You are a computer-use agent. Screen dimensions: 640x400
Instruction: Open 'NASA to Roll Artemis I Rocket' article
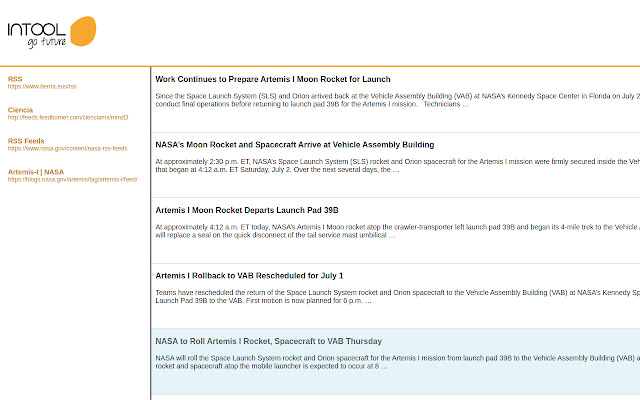coord(269,341)
